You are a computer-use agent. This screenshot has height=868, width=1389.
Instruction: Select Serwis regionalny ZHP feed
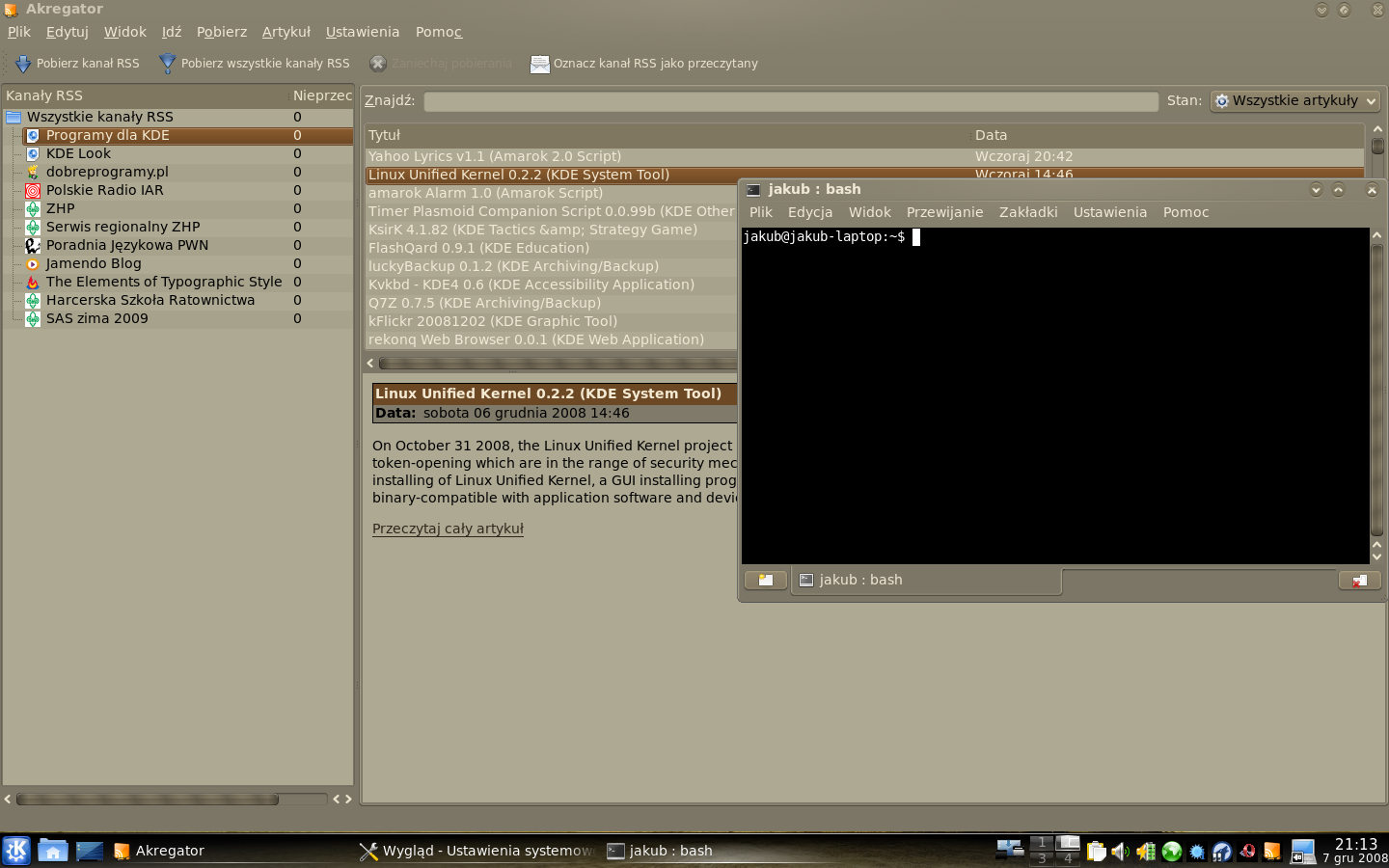[x=123, y=228]
